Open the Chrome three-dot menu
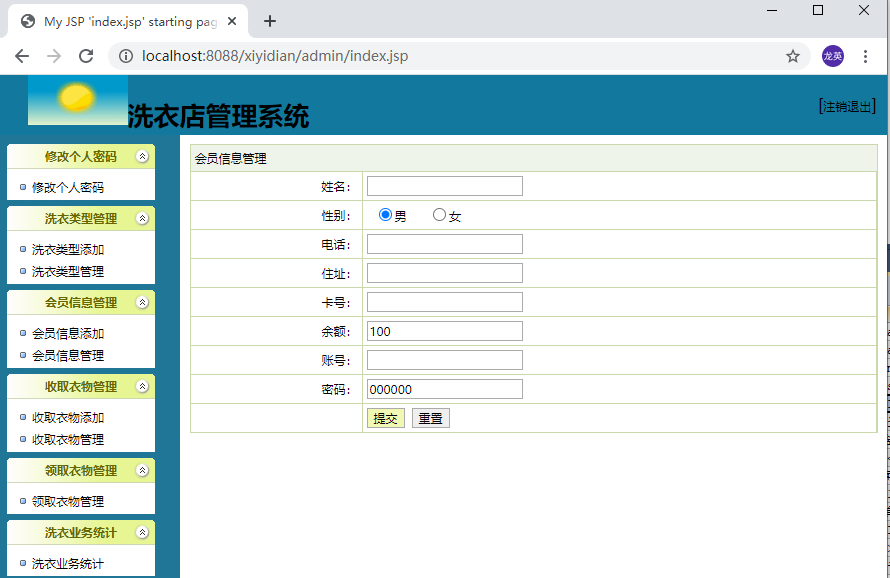This screenshot has width=890, height=578. tap(866, 56)
